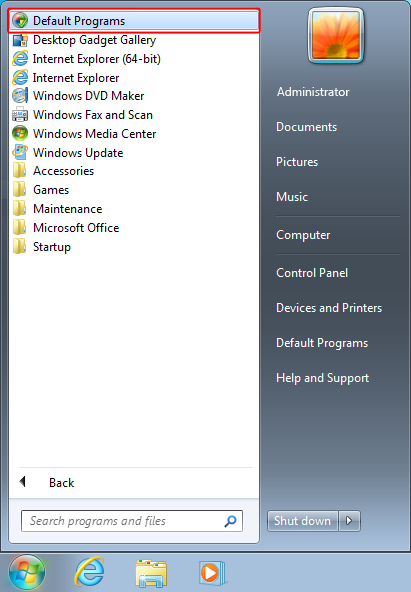Click the Search programs and files box
This screenshot has width=411, height=592.
click(132, 521)
